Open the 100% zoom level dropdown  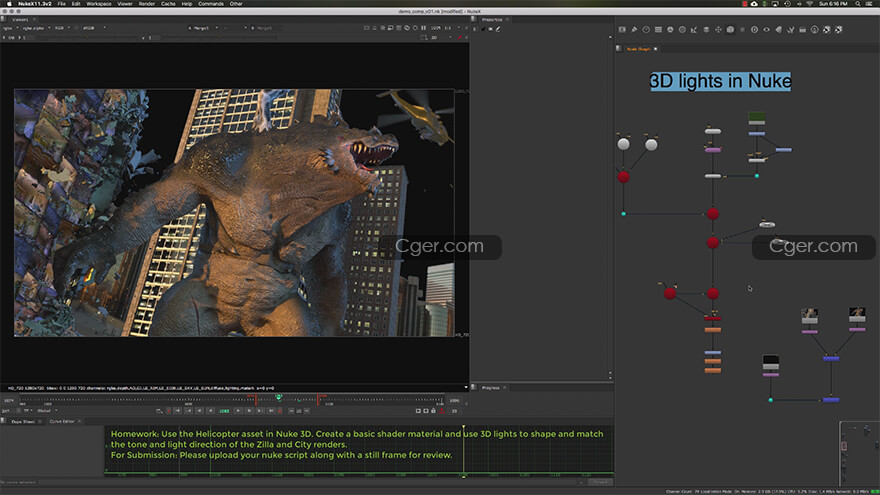436,28
